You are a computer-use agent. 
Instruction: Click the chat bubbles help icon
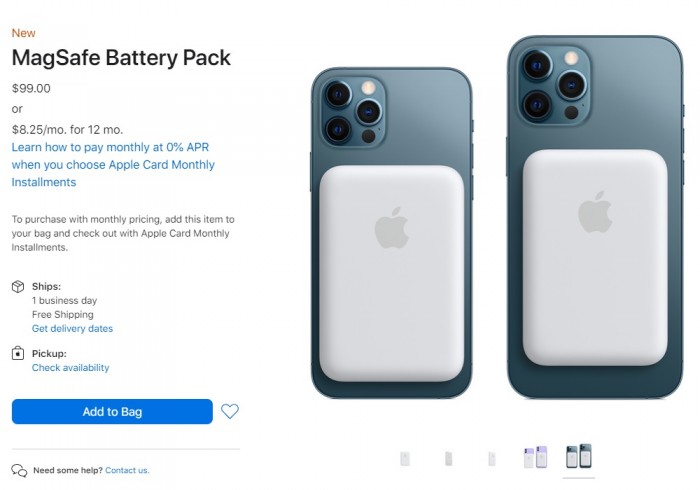pyautogui.click(x=19, y=470)
